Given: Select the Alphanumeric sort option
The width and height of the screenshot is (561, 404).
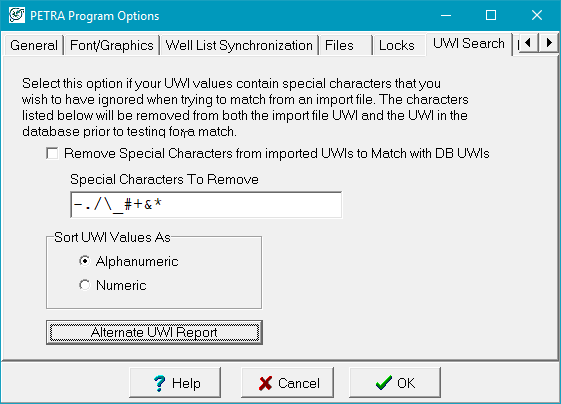Looking at the screenshot, I should [85, 261].
